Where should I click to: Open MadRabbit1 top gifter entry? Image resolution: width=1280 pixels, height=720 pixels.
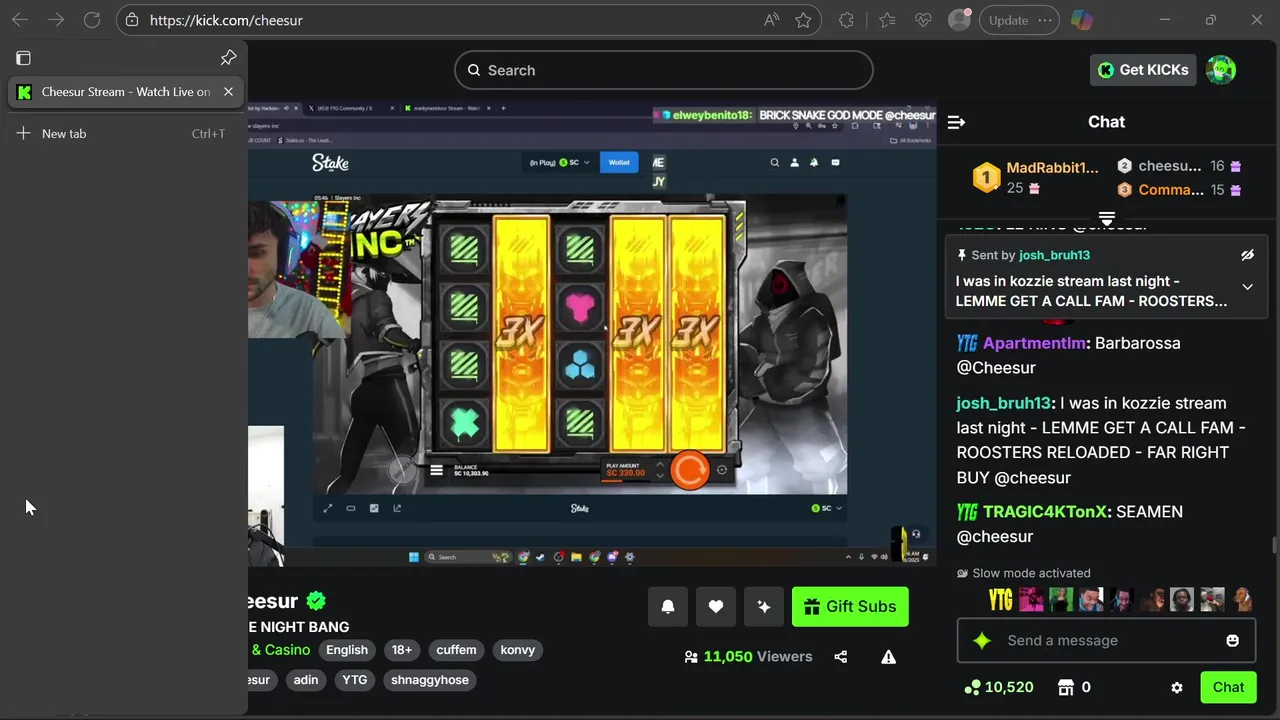pos(1036,177)
